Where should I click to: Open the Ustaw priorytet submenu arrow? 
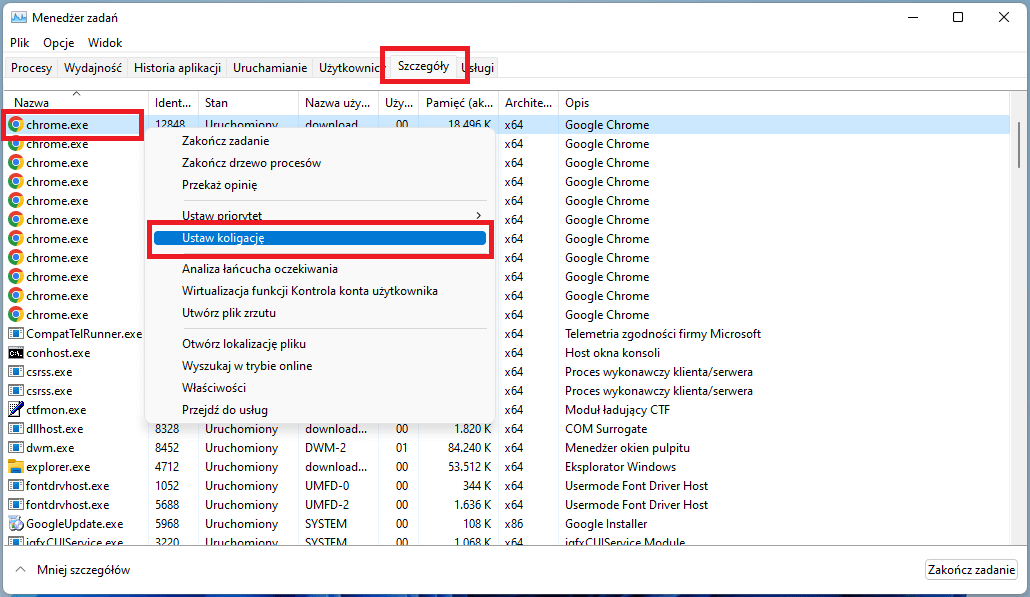tap(478, 215)
